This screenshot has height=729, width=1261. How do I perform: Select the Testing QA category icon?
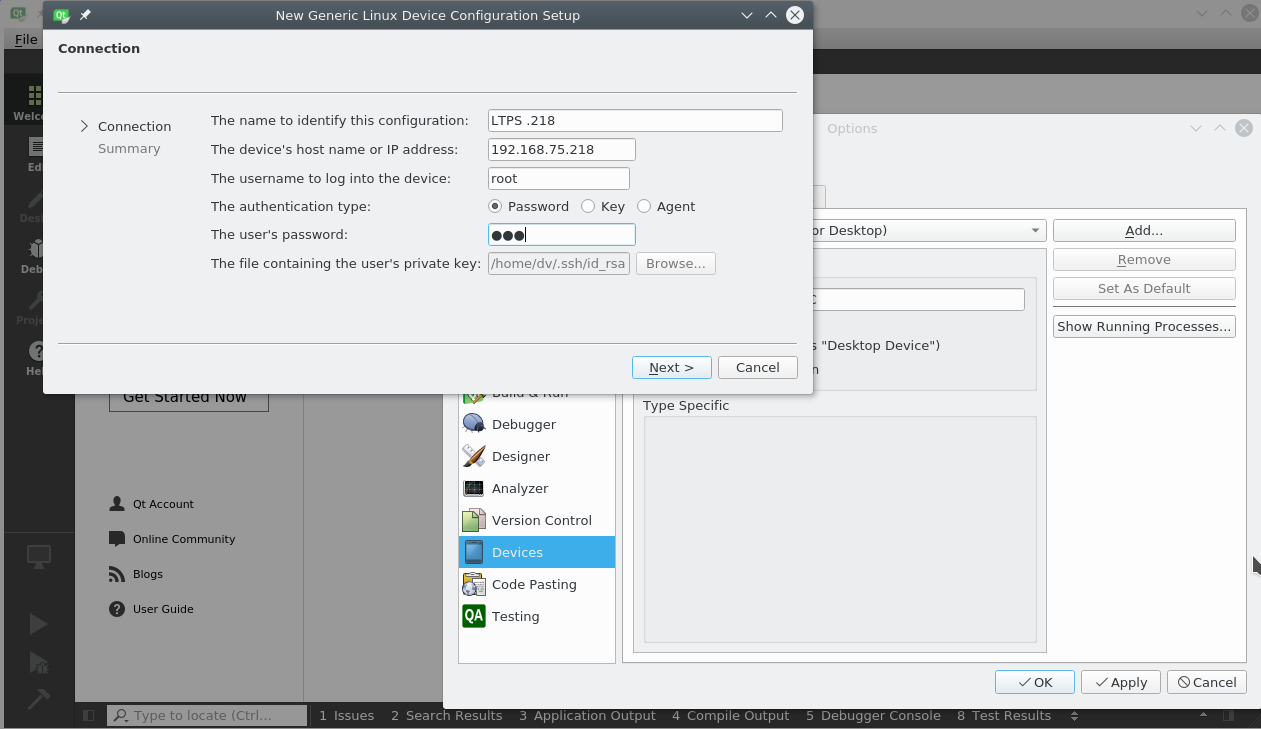tap(474, 616)
